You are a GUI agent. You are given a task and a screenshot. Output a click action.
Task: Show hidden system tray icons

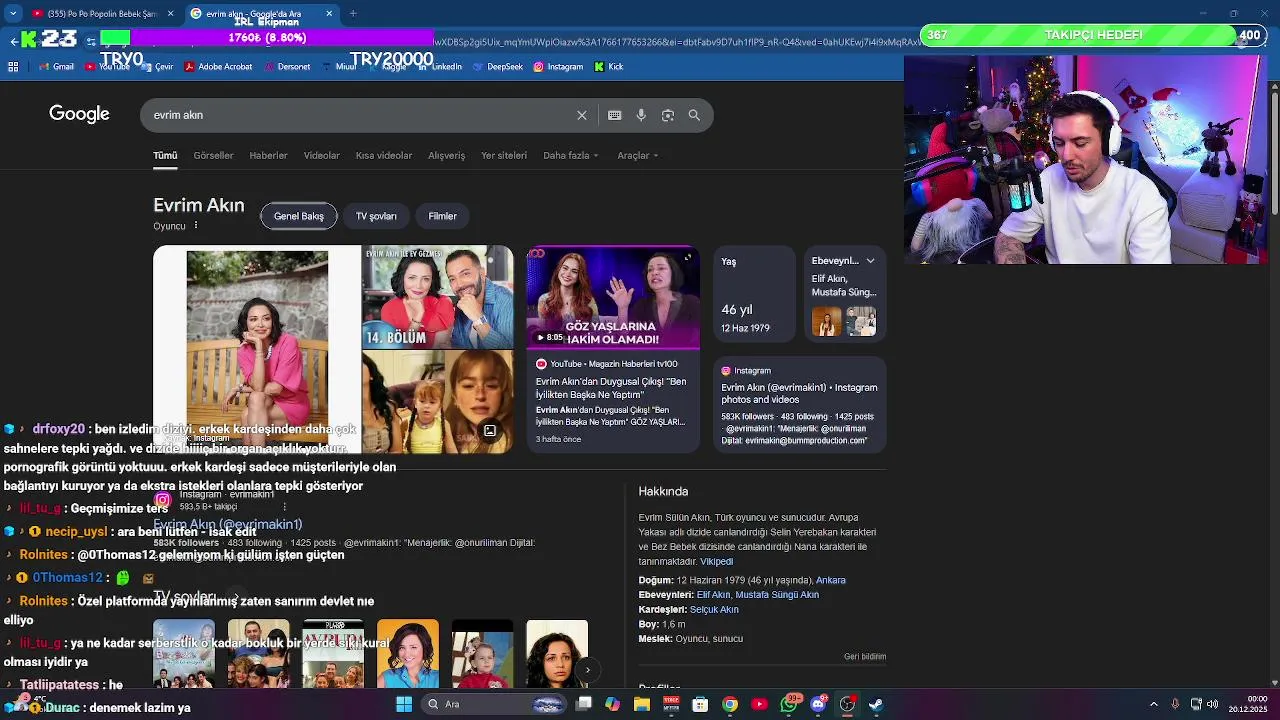1153,704
